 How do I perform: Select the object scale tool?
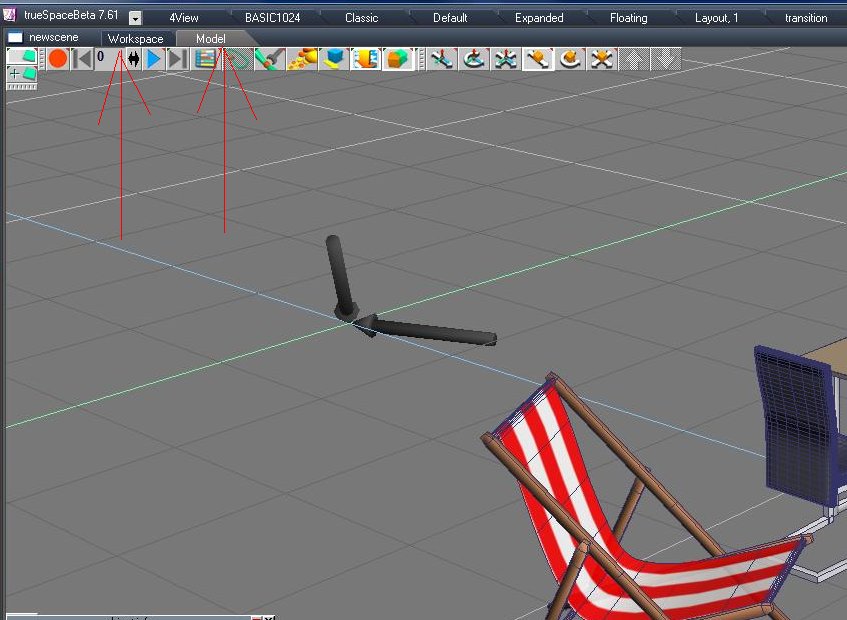pos(601,58)
